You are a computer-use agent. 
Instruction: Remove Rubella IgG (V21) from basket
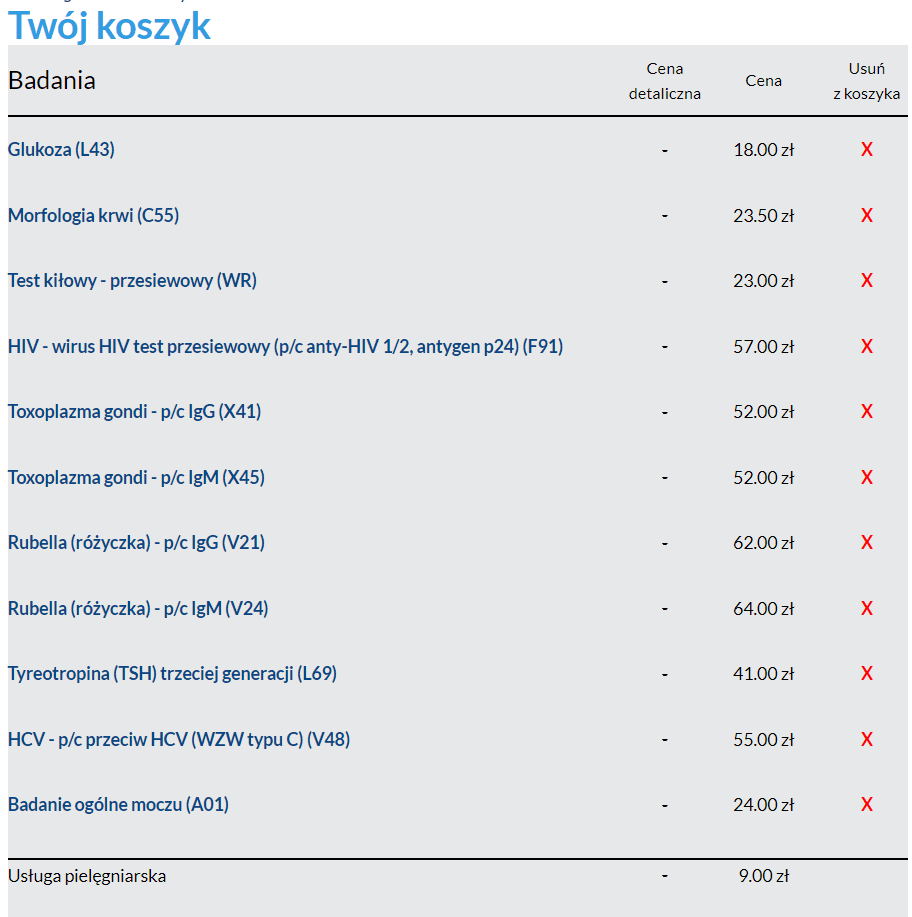867,543
